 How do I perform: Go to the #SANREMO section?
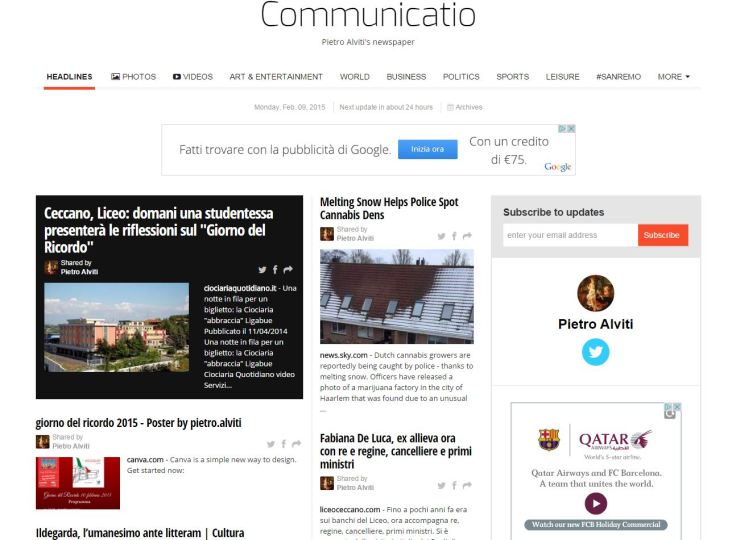(x=618, y=77)
